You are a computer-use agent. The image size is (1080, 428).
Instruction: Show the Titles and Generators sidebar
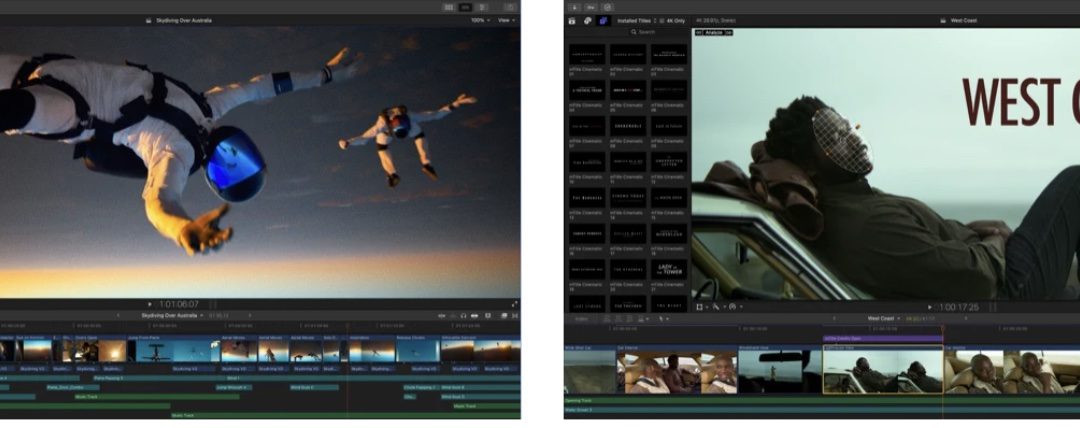(603, 21)
